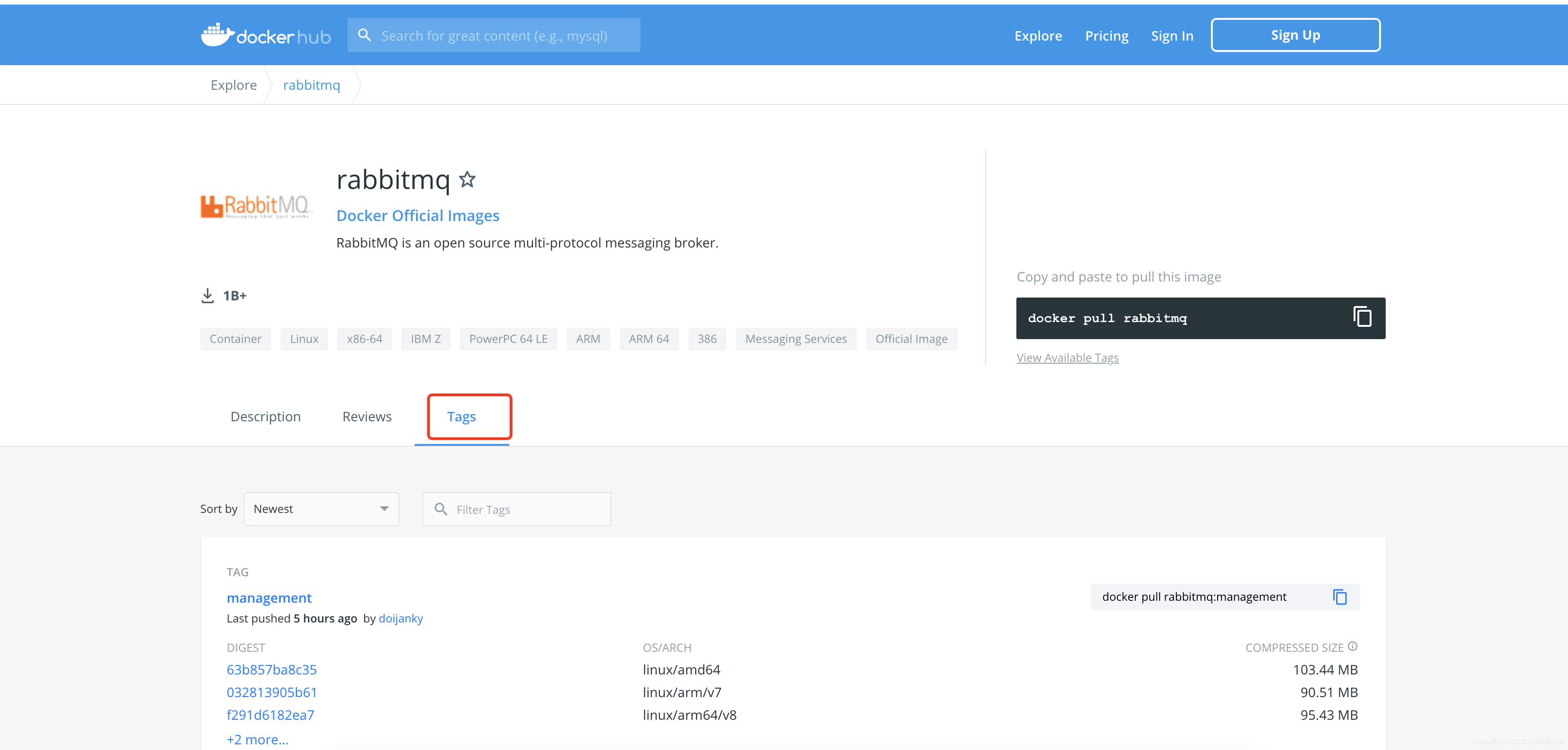Screen dimensions: 1568x750
Task: Click the Messaging Services chip
Action: point(795,339)
